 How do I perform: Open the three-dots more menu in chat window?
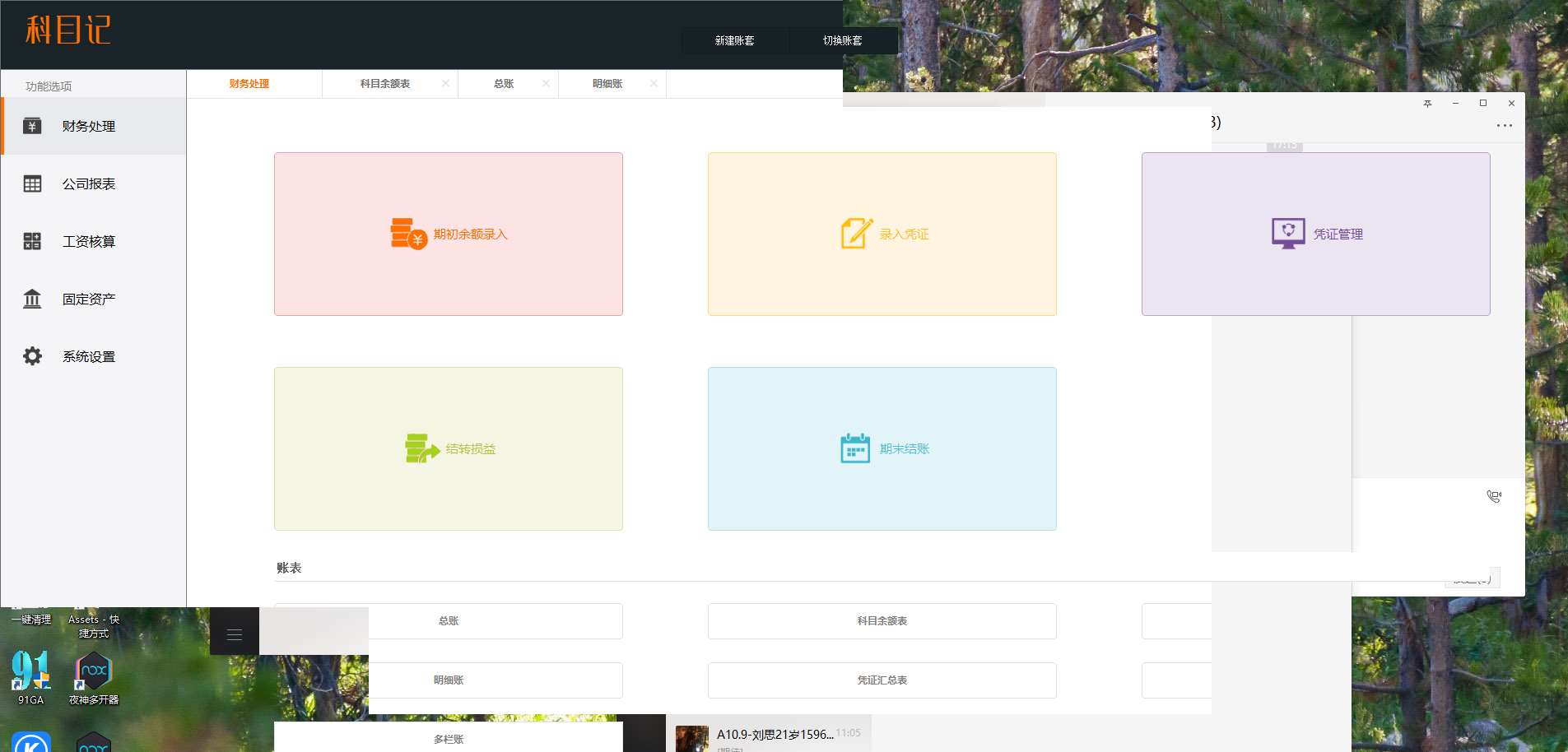[x=1504, y=126]
